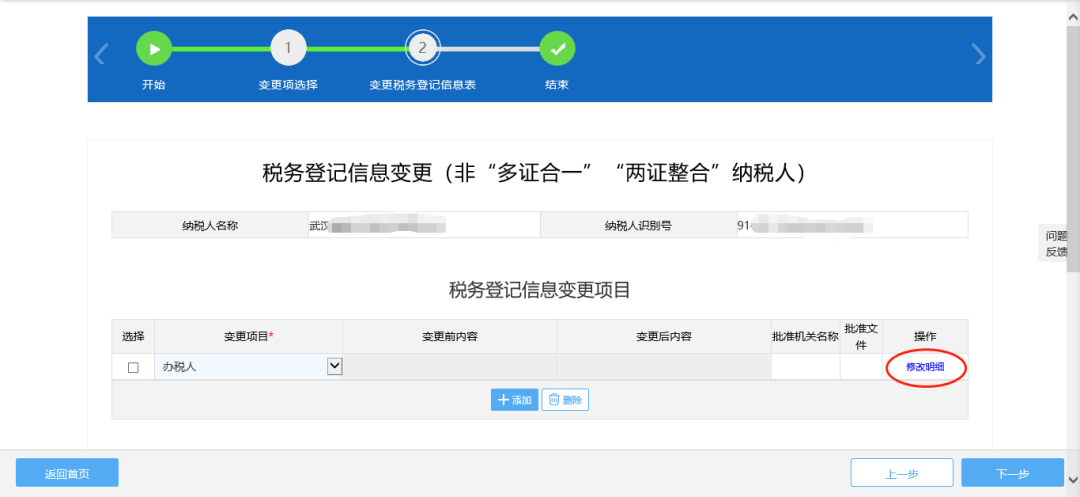
Task: Go to step 1 变更项选择 circle
Action: pyautogui.click(x=289, y=48)
